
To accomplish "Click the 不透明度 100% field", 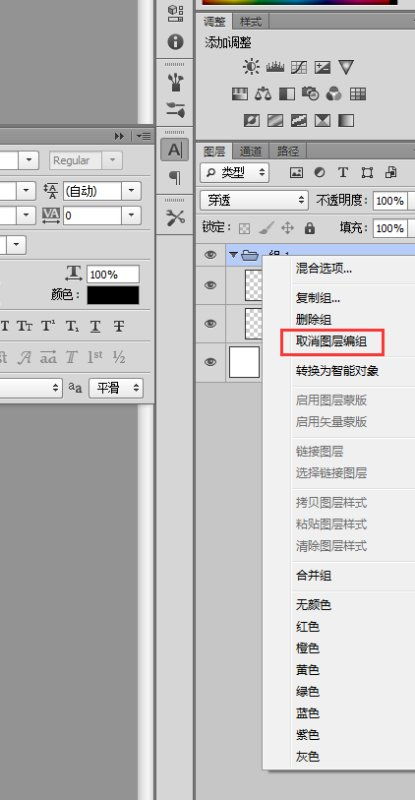I will pyautogui.click(x=390, y=201).
